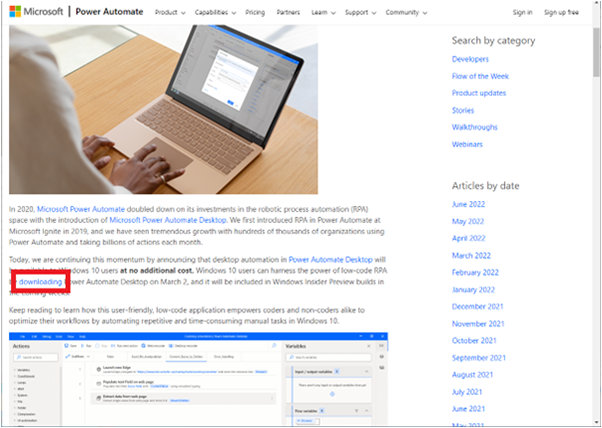602x428 pixels.
Task: Open the Pricing page
Action: pos(255,12)
